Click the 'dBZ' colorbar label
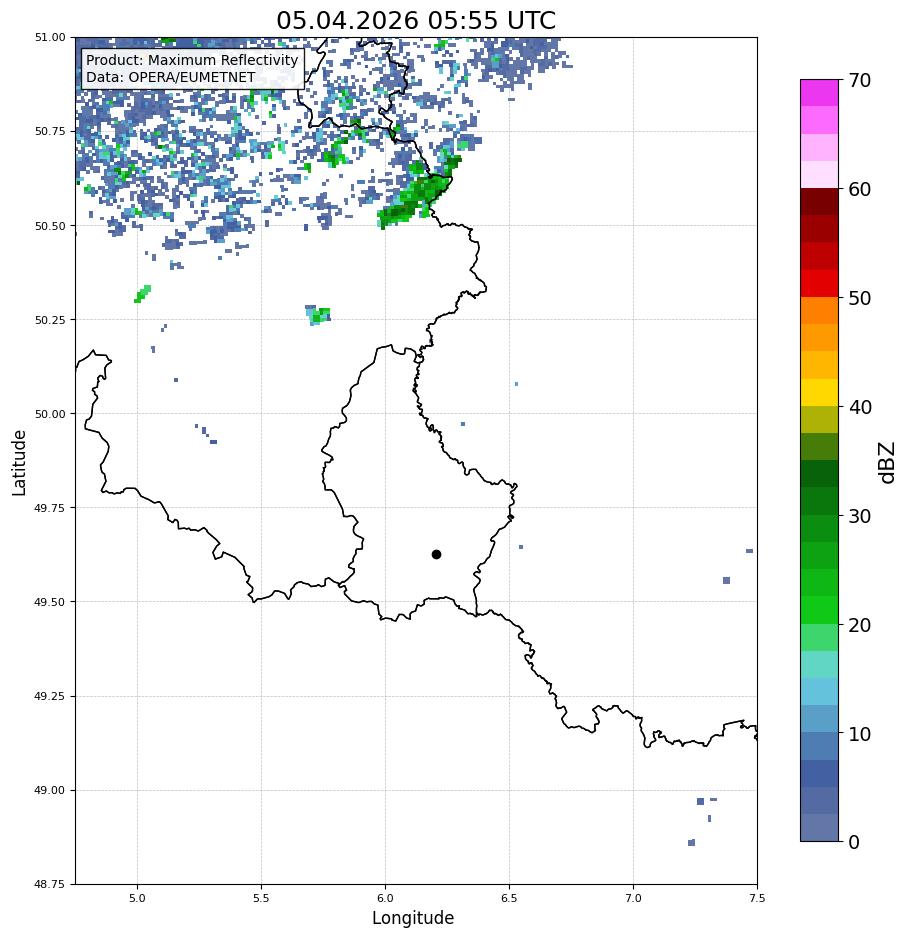 point(888,463)
